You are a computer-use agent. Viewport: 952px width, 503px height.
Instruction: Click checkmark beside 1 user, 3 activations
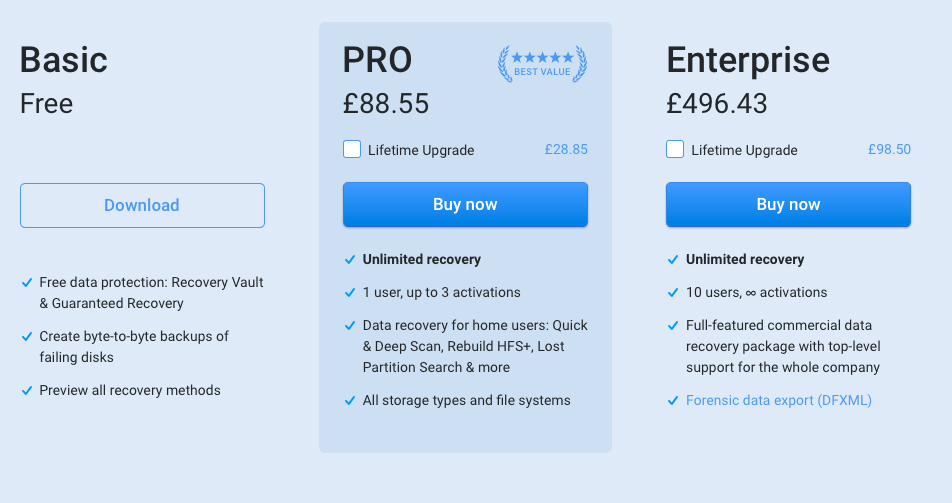(350, 293)
